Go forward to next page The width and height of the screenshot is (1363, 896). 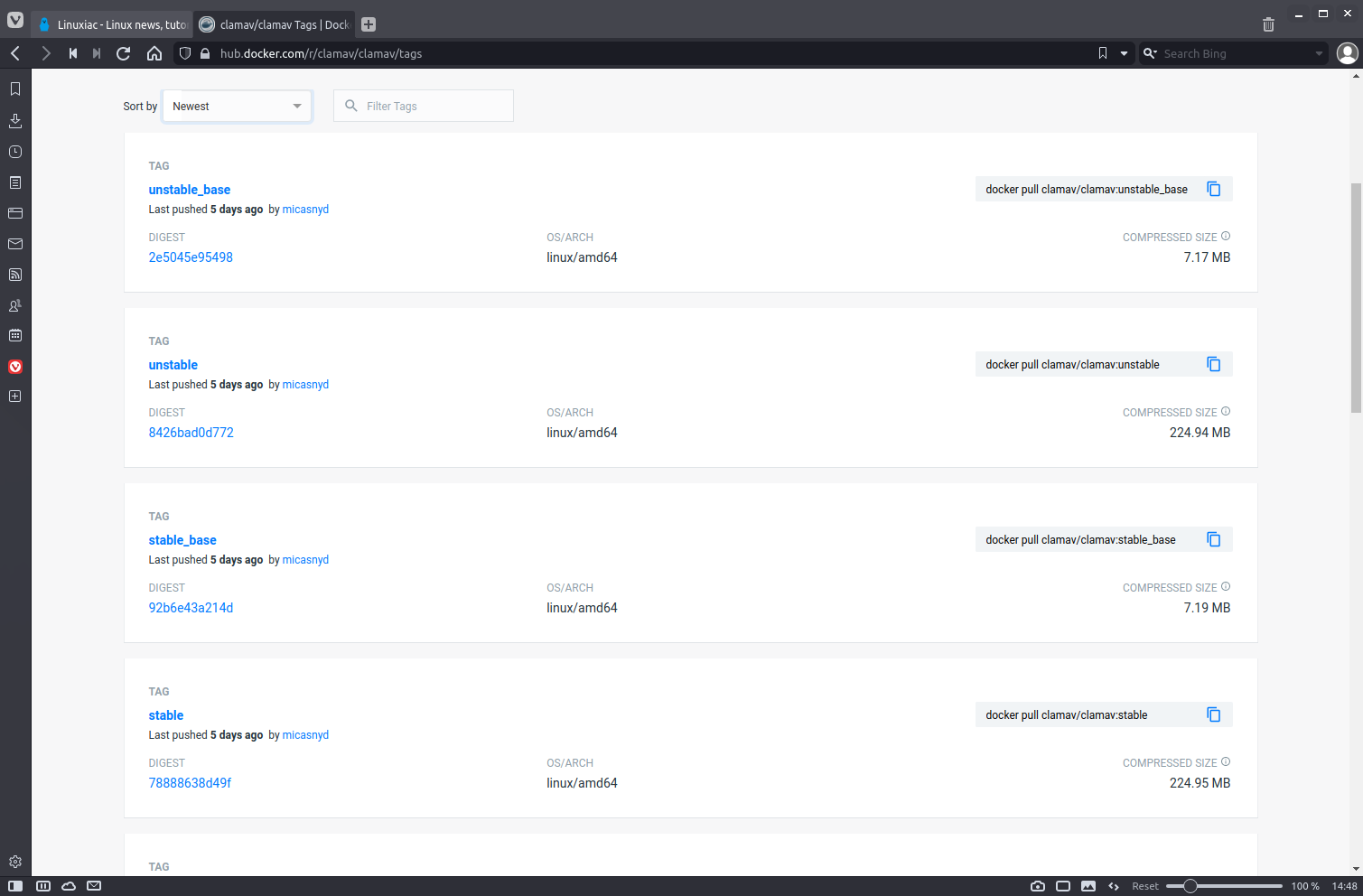click(x=46, y=53)
